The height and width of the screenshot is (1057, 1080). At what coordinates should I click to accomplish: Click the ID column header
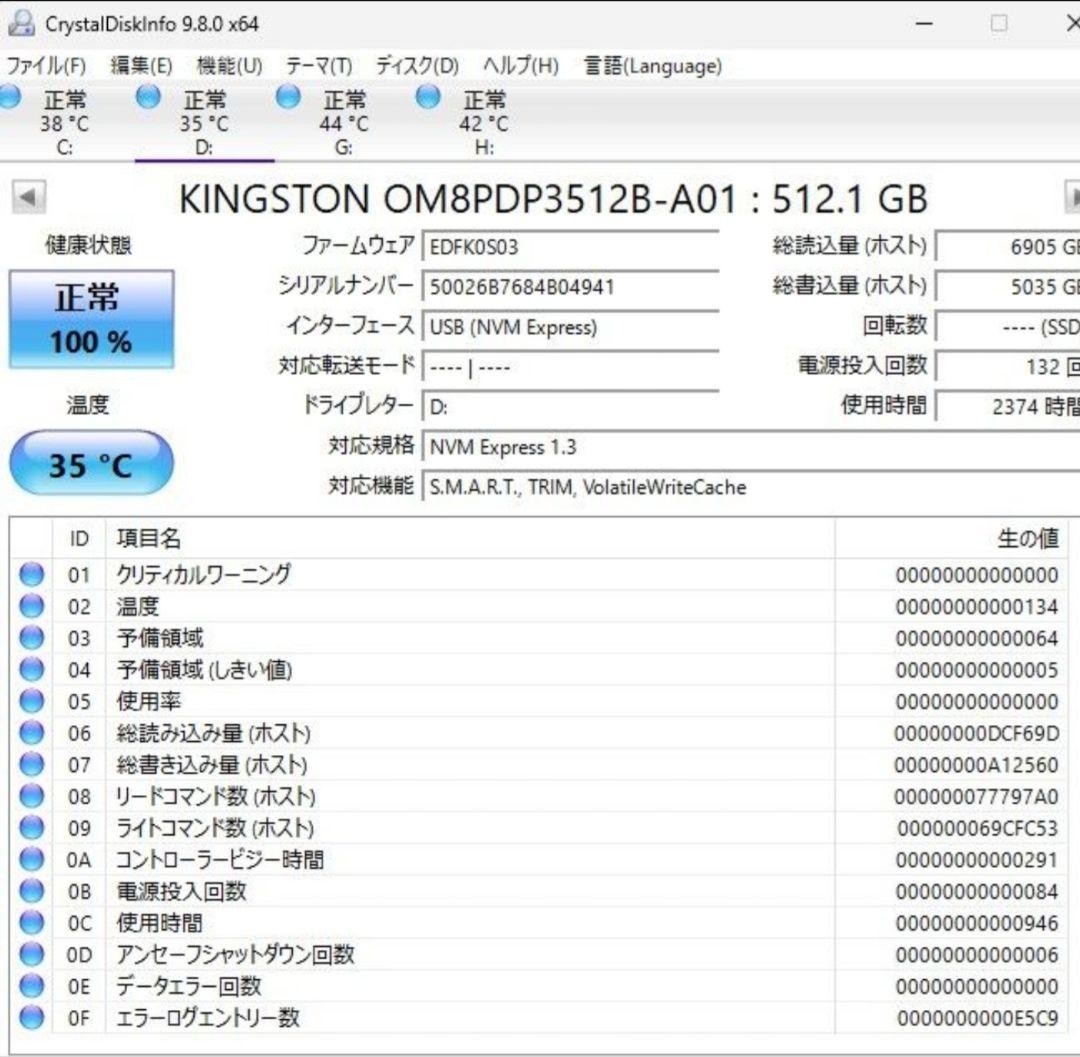coord(79,538)
